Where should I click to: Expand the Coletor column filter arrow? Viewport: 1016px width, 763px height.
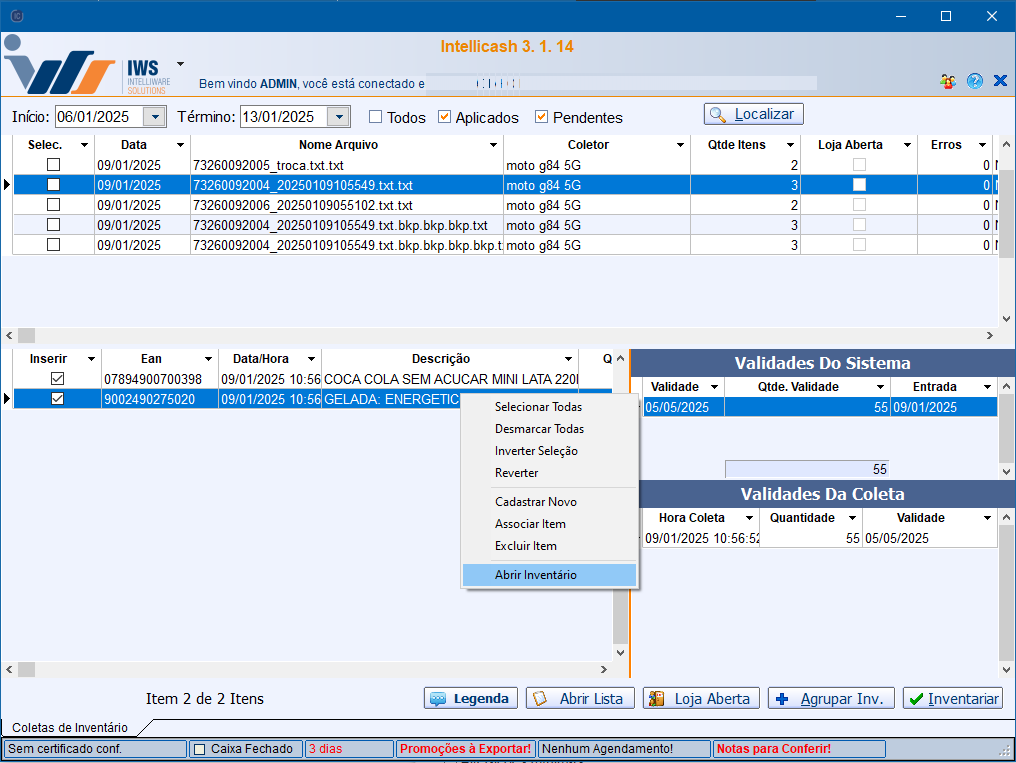(x=680, y=146)
